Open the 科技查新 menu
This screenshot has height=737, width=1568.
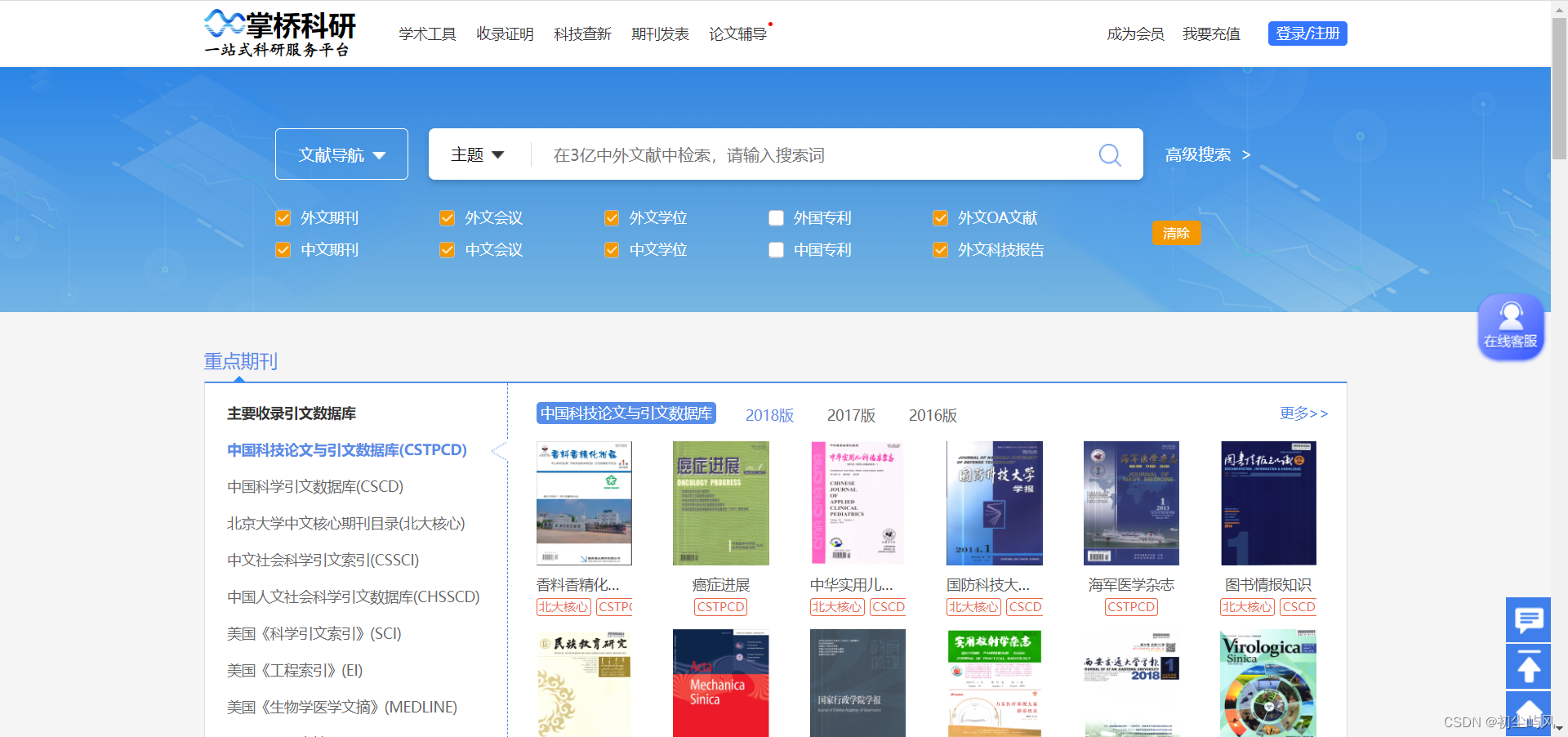point(582,33)
